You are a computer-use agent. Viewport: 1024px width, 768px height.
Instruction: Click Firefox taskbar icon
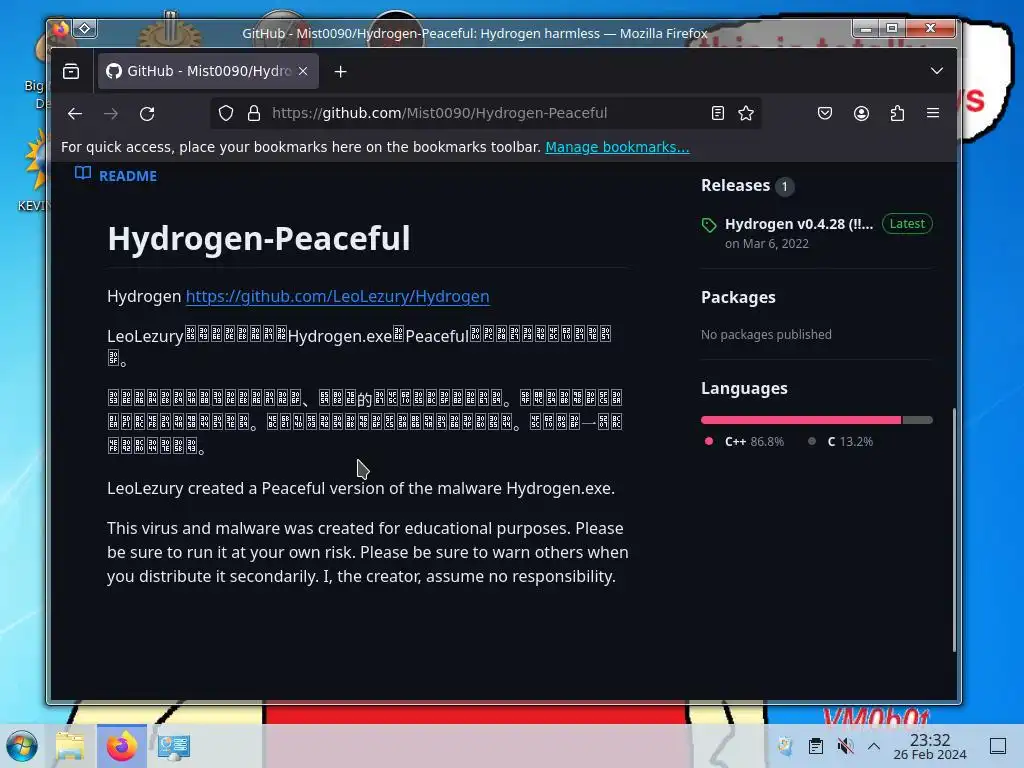click(x=121, y=746)
